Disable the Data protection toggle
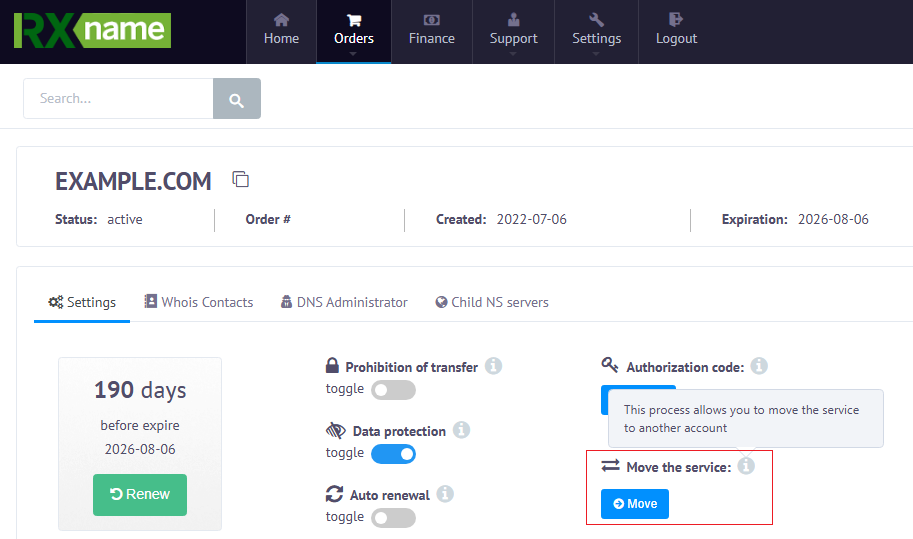Image resolution: width=913 pixels, height=539 pixels. click(x=393, y=454)
